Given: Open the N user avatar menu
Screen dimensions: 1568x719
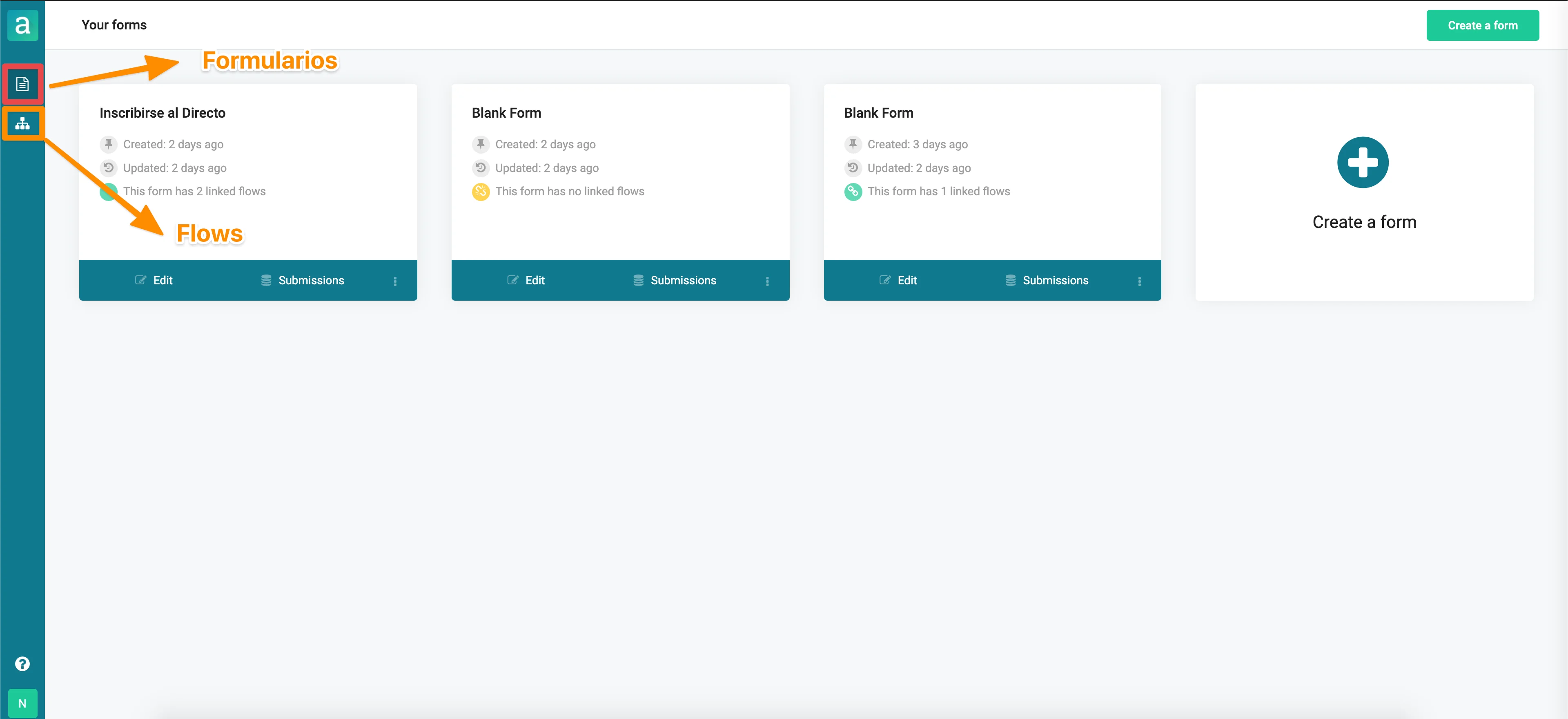Looking at the screenshot, I should (22, 703).
